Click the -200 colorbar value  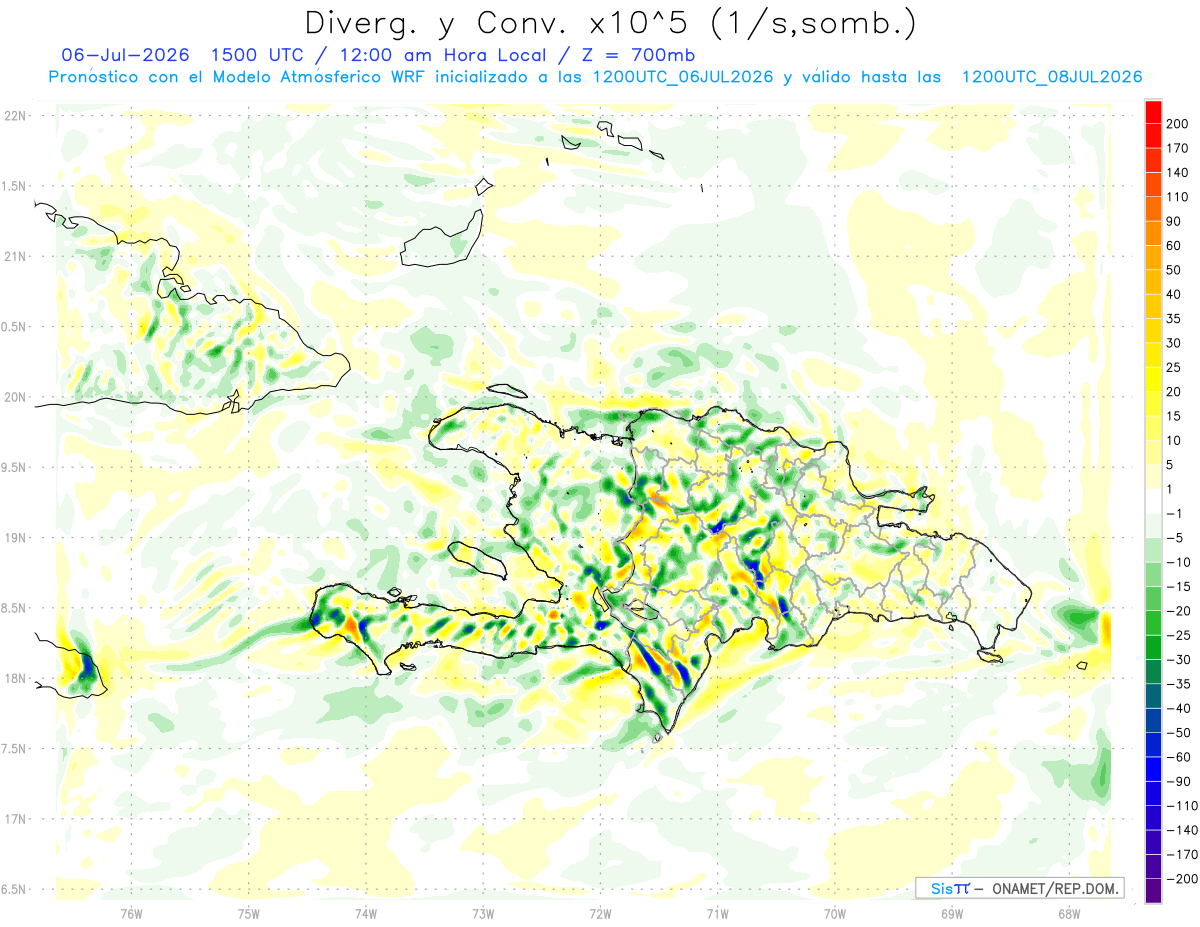[1181, 878]
